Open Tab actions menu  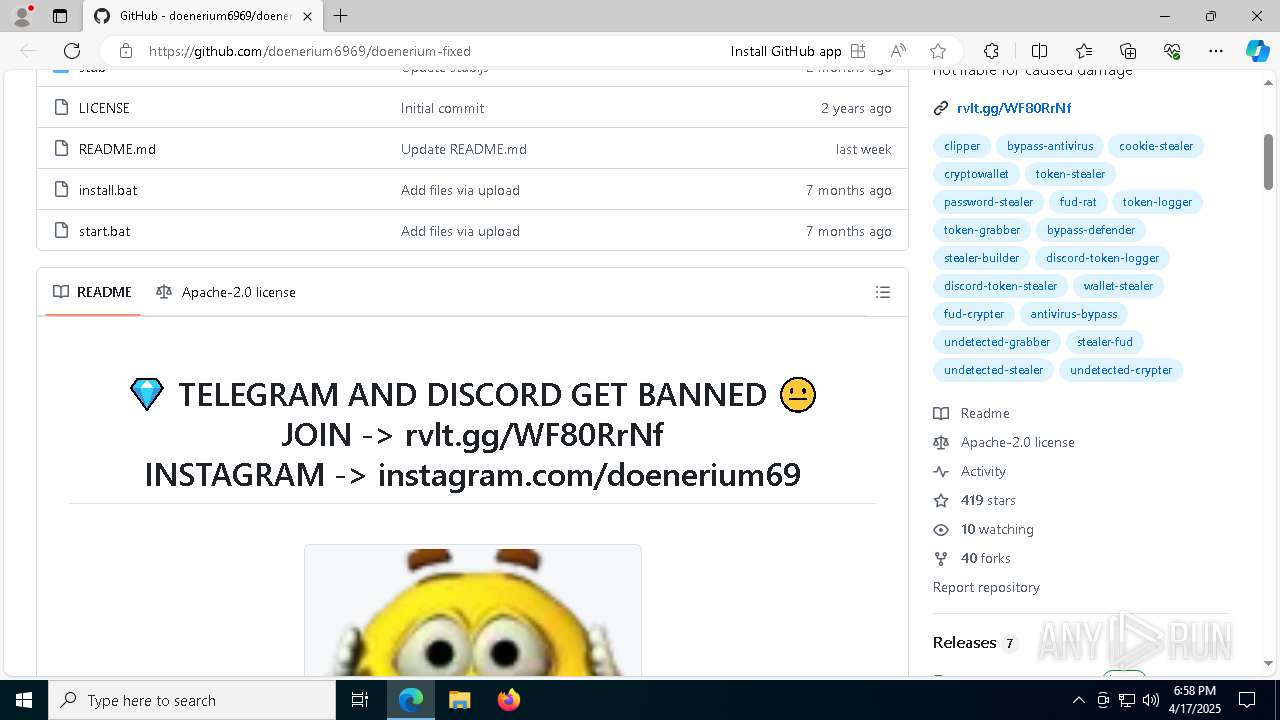click(60, 16)
